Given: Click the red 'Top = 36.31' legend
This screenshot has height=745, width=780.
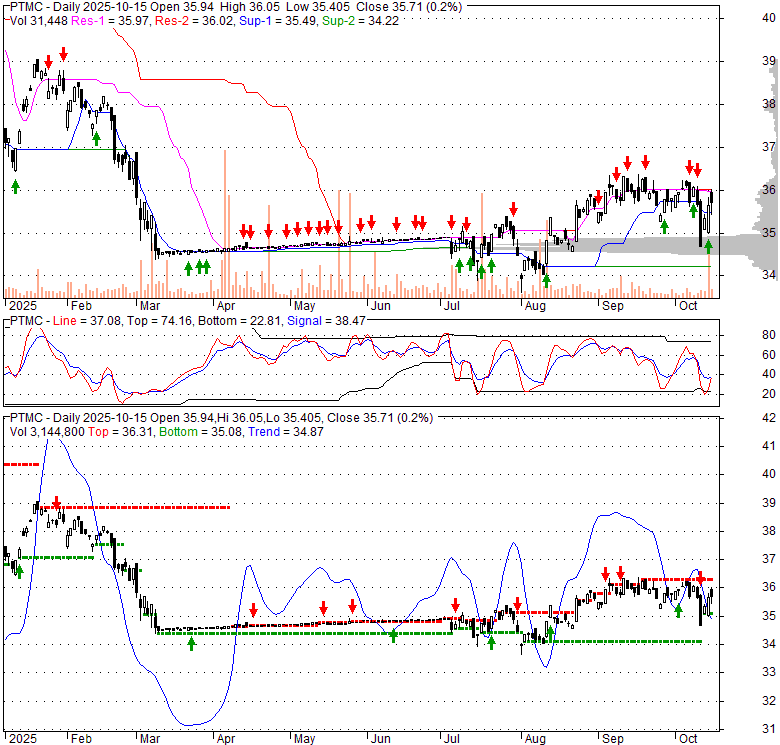Looking at the screenshot, I should click(121, 432).
